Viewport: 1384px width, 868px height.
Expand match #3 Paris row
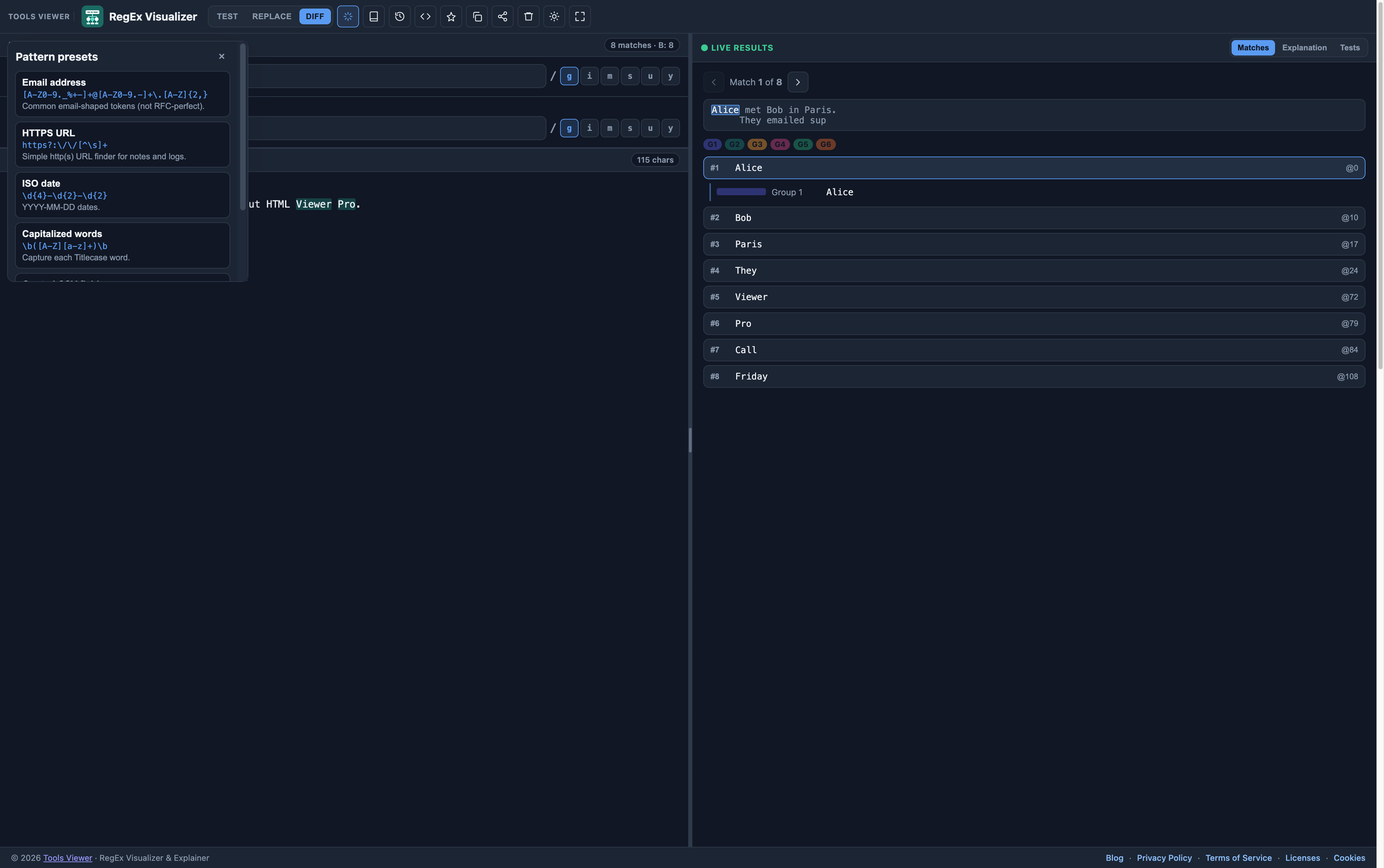pyautogui.click(x=1034, y=245)
